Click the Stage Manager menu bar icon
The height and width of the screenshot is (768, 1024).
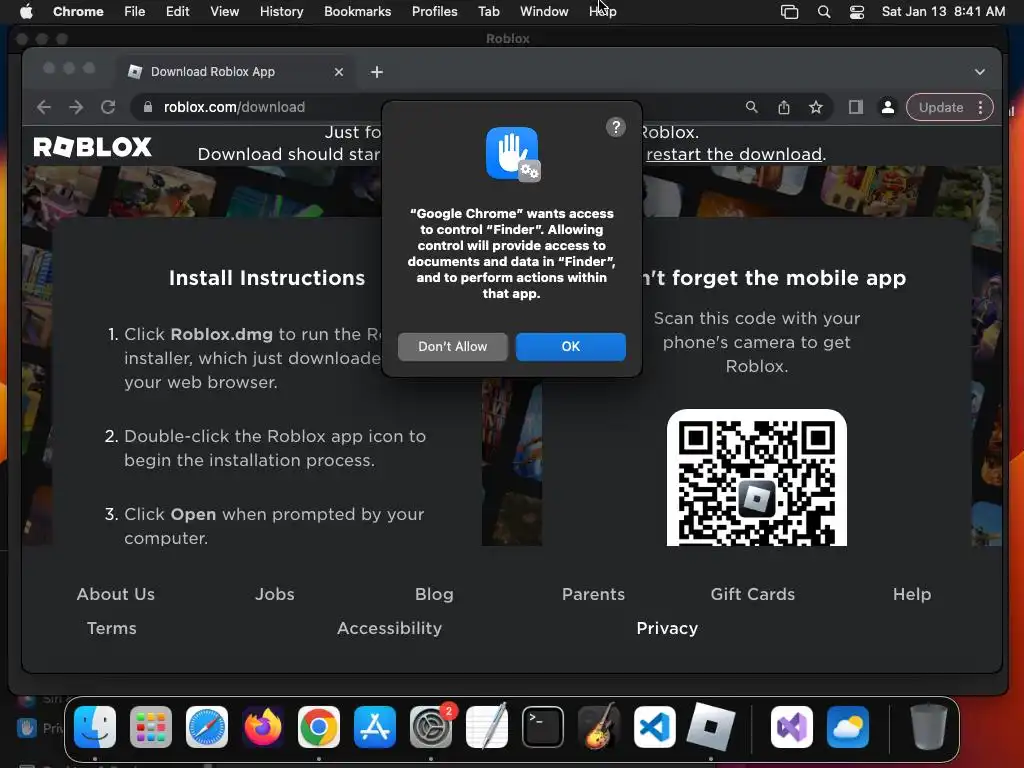click(x=790, y=11)
